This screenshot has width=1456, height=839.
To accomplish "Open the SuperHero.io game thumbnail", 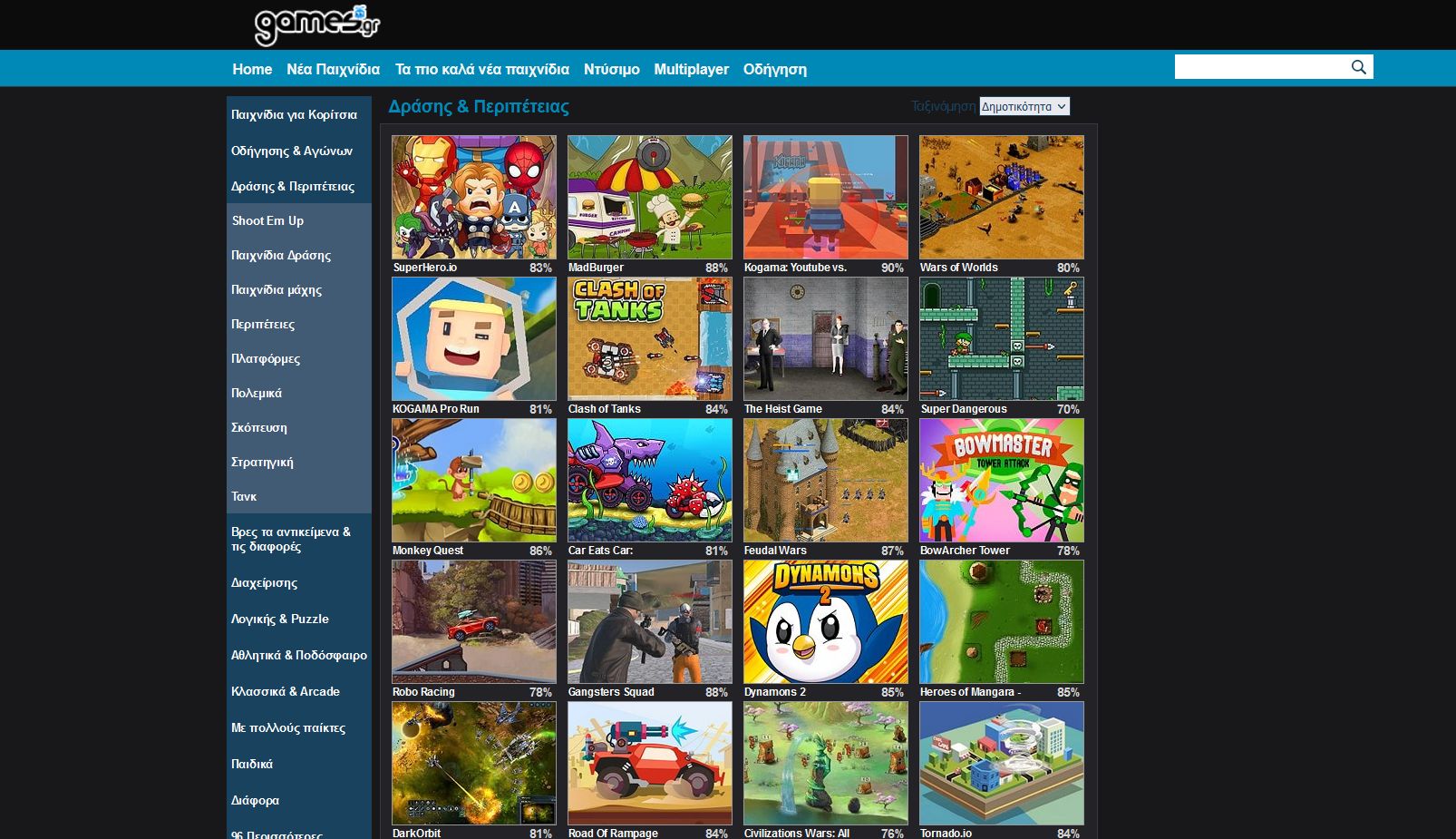I will (x=474, y=198).
